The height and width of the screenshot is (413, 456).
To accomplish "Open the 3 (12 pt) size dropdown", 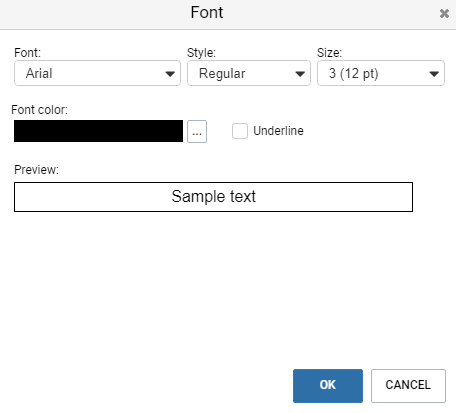I will (381, 73).
